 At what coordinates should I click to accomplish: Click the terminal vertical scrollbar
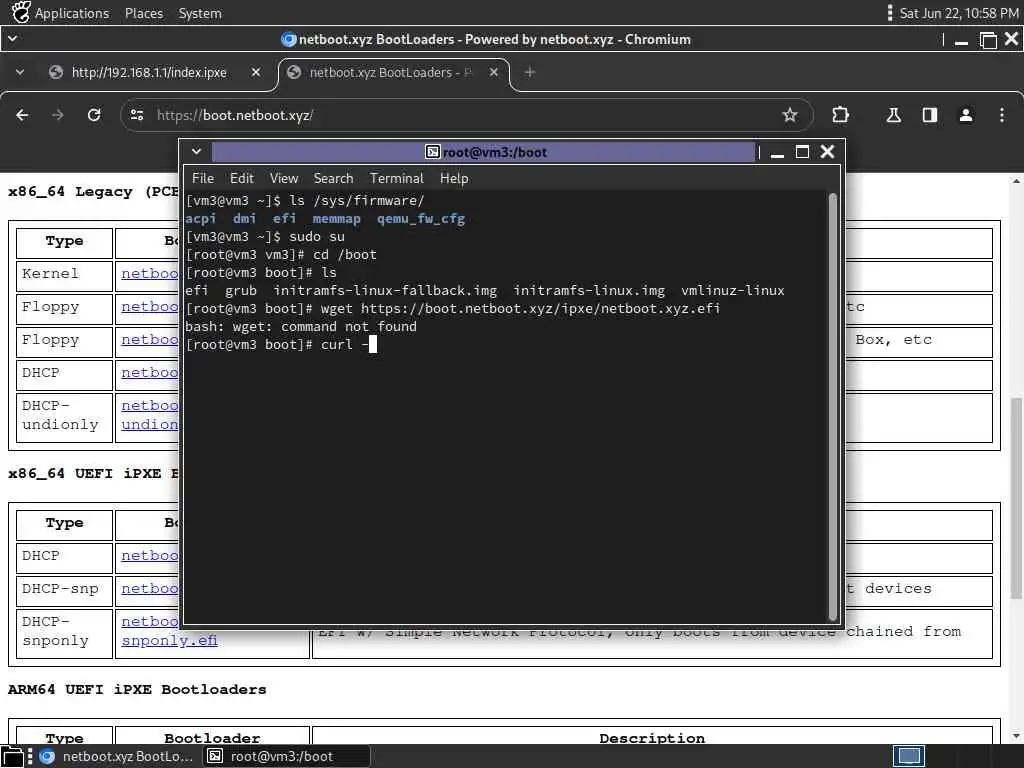click(x=833, y=406)
